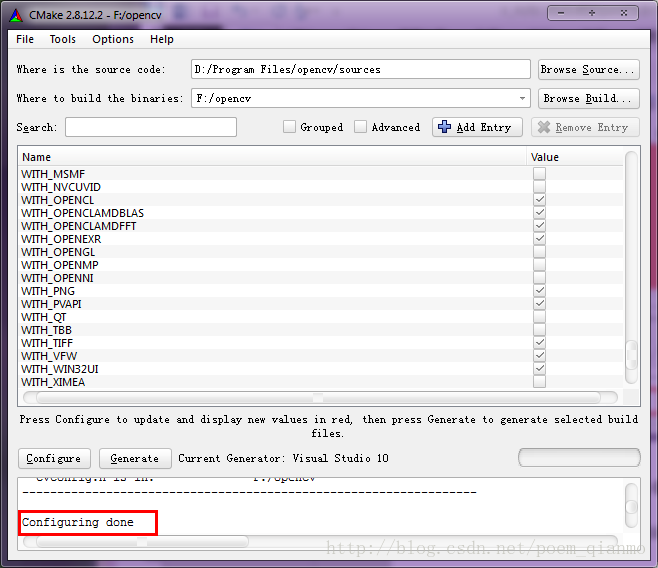Click the Browse Source button
This screenshot has width=658, height=568.
[589, 69]
